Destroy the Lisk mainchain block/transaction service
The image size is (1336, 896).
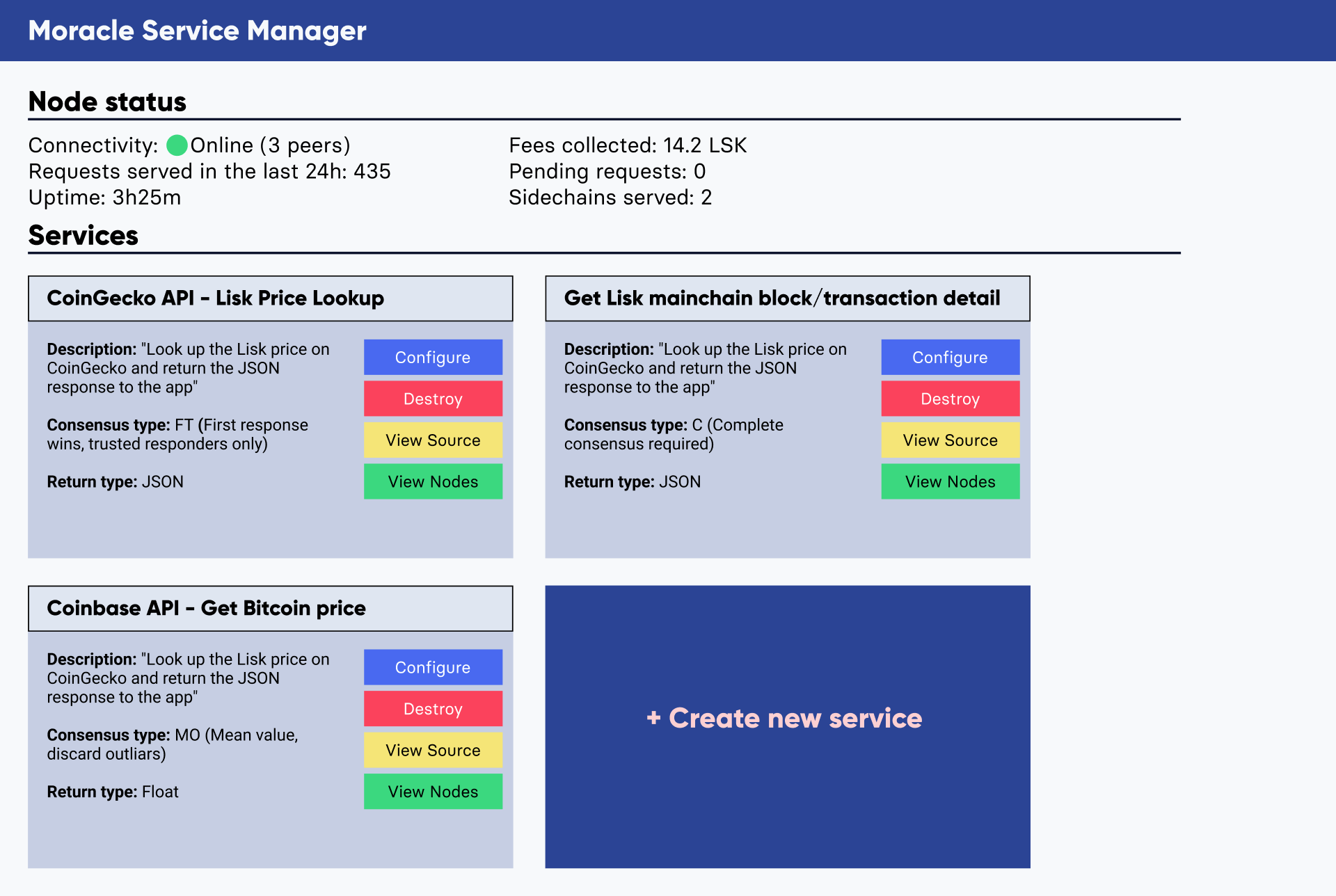click(950, 399)
